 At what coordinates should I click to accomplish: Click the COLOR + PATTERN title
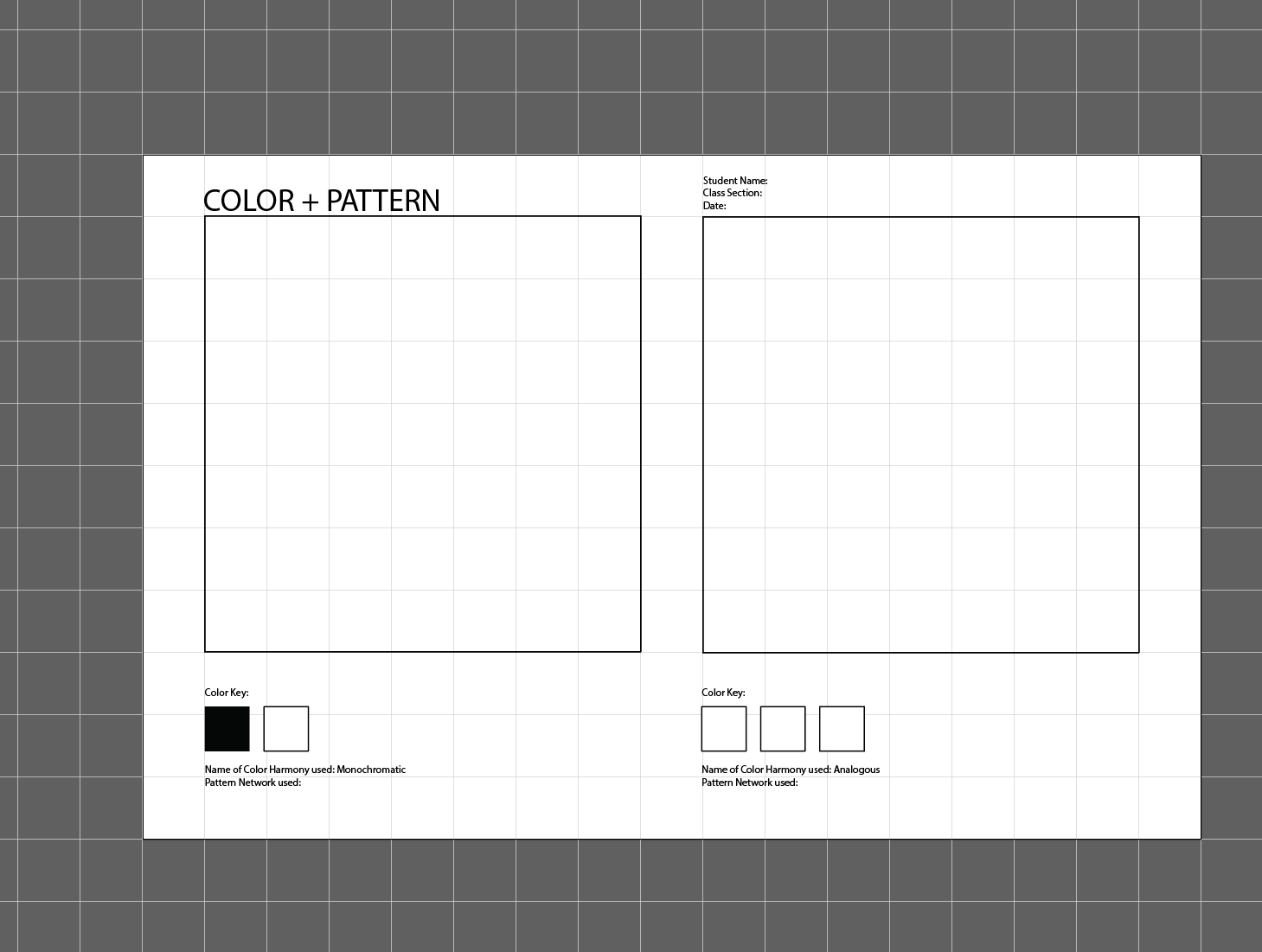coord(322,200)
